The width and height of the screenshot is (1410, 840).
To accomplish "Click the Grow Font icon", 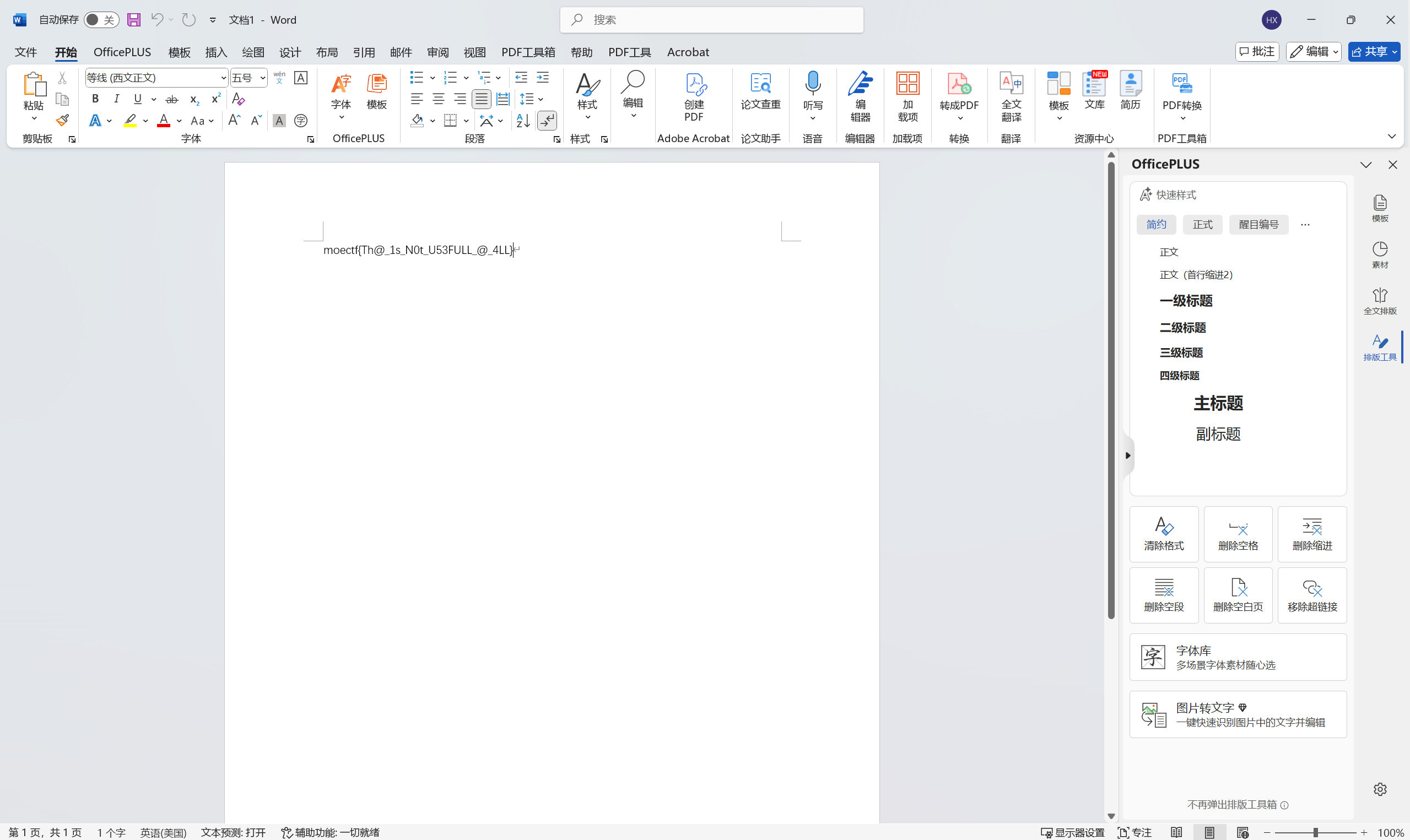I will [x=234, y=121].
